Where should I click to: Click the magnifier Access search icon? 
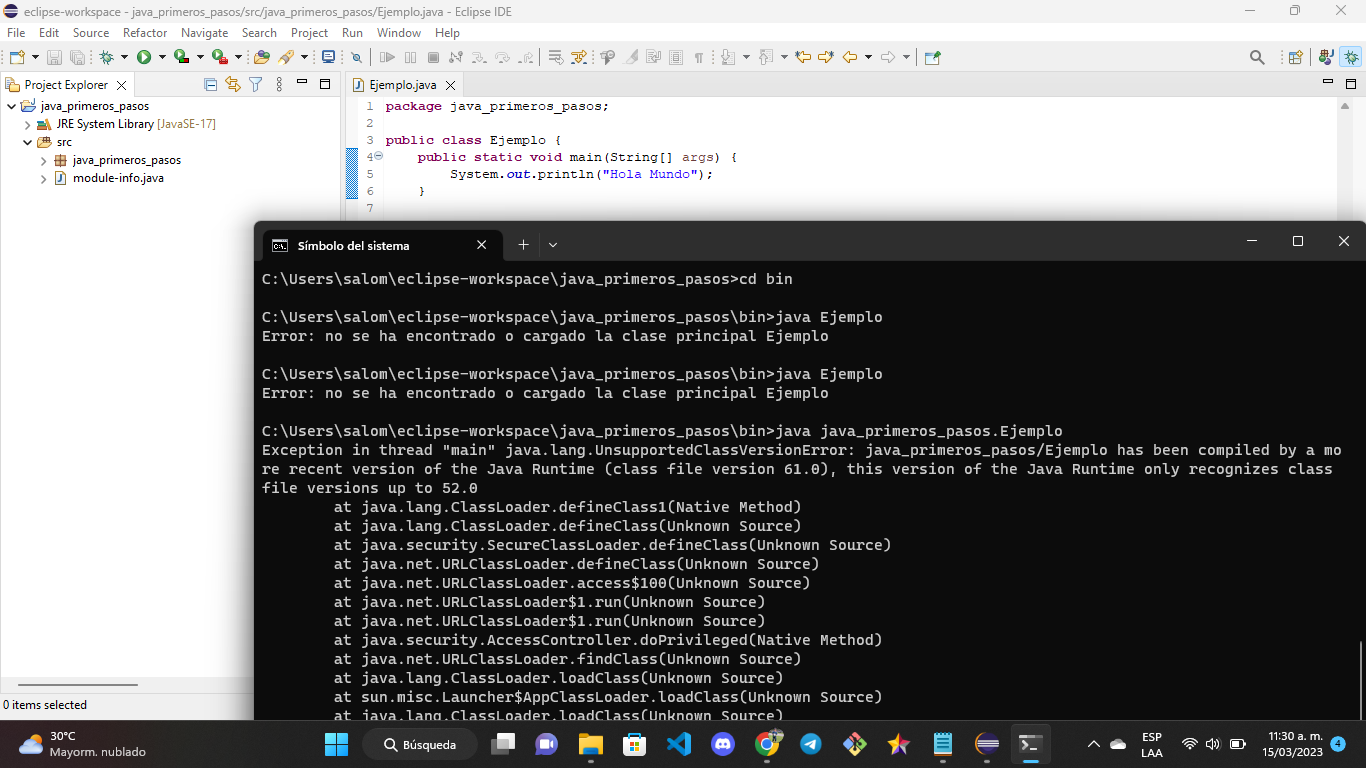(x=1257, y=57)
